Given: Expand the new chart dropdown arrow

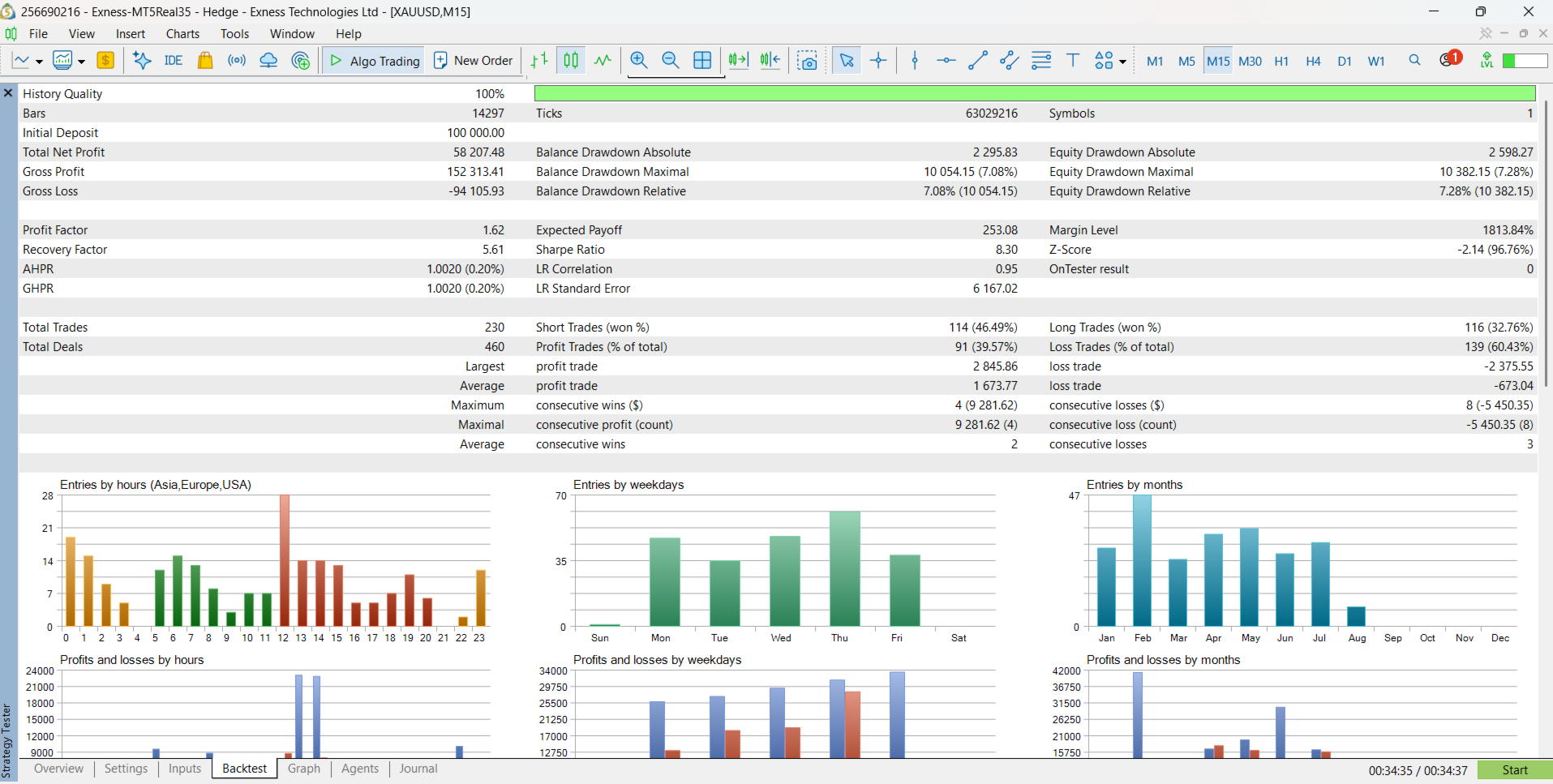Looking at the screenshot, I should tap(38, 62).
